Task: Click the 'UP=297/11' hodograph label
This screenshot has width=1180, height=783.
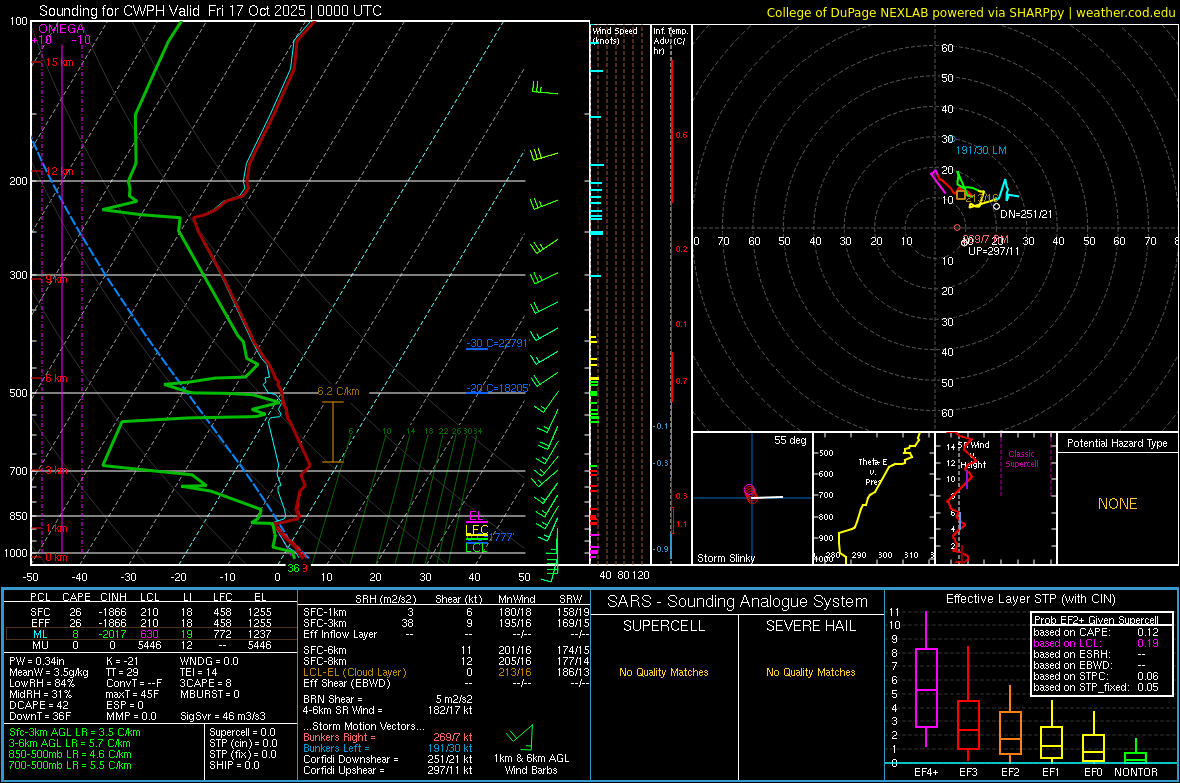Action: point(993,251)
